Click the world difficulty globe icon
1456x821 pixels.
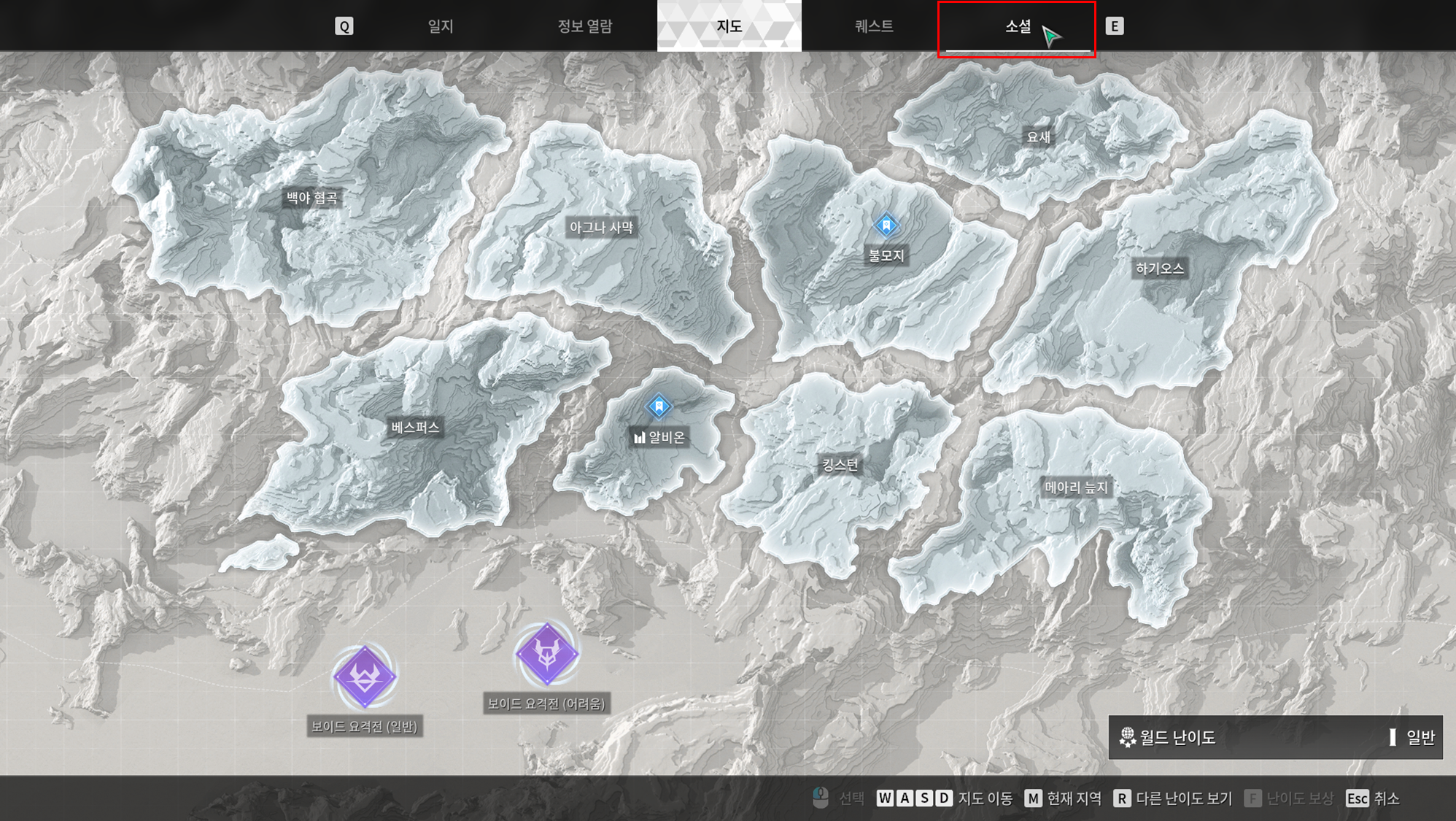1128,737
